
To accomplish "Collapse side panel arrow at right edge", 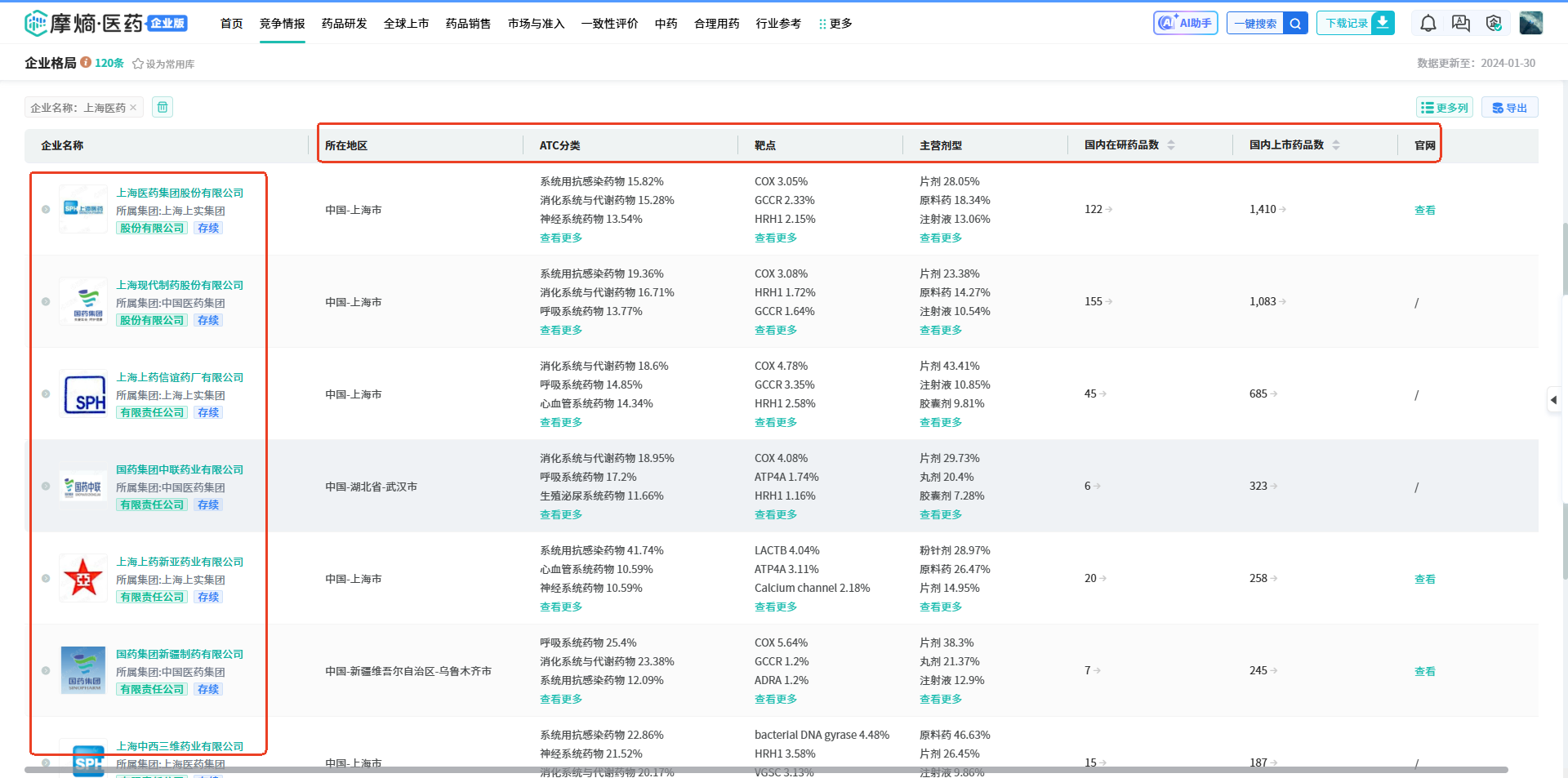I will 1553,399.
